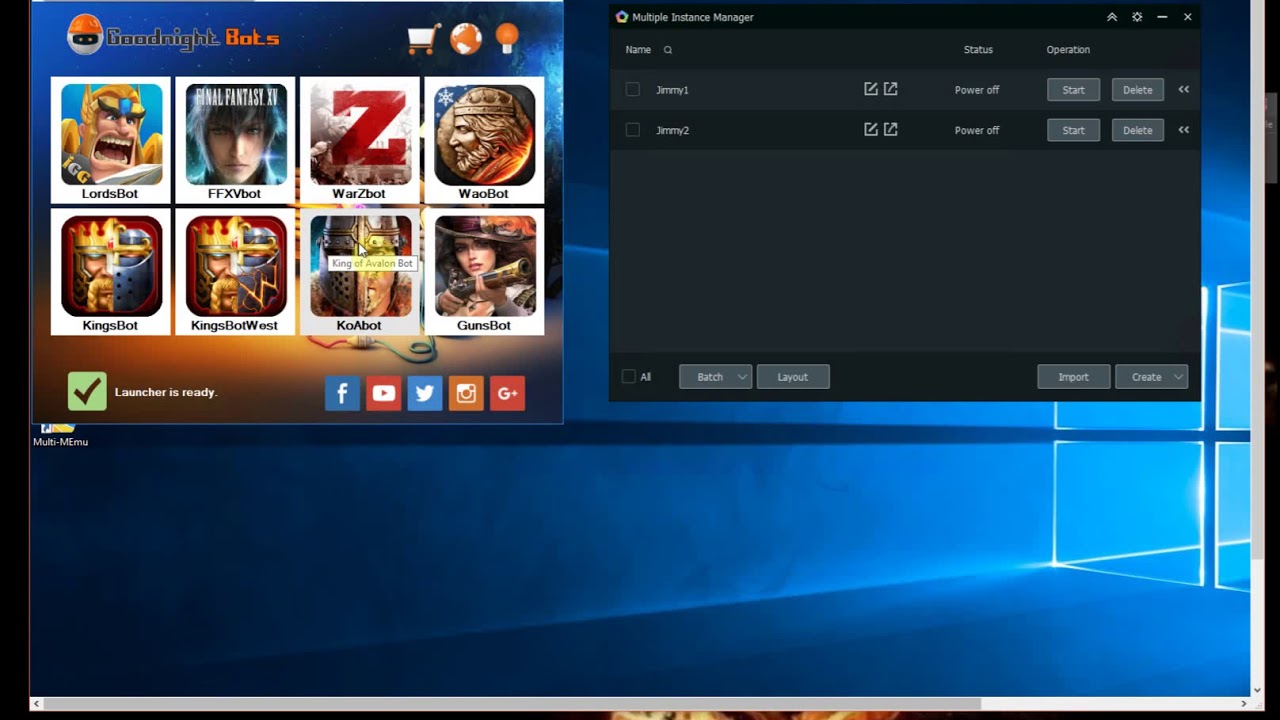The image size is (1280, 720).
Task: Click the Name column header
Action: click(638, 50)
